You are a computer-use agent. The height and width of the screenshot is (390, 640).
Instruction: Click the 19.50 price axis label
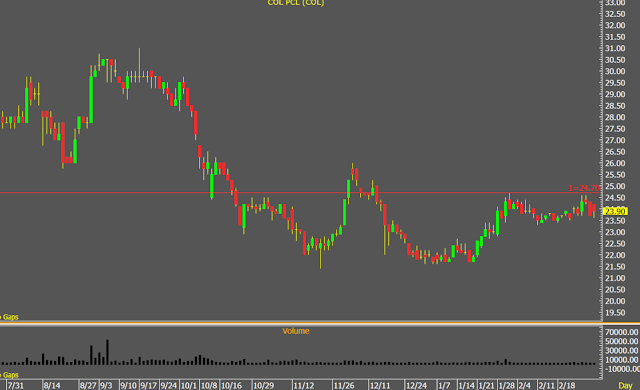[x=615, y=313]
